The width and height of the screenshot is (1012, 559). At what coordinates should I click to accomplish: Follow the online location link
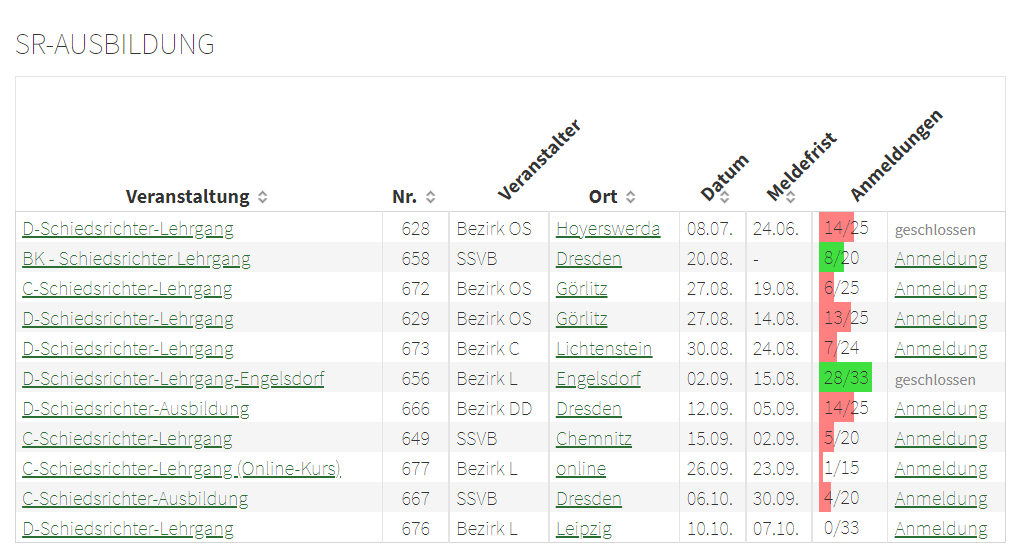click(581, 469)
